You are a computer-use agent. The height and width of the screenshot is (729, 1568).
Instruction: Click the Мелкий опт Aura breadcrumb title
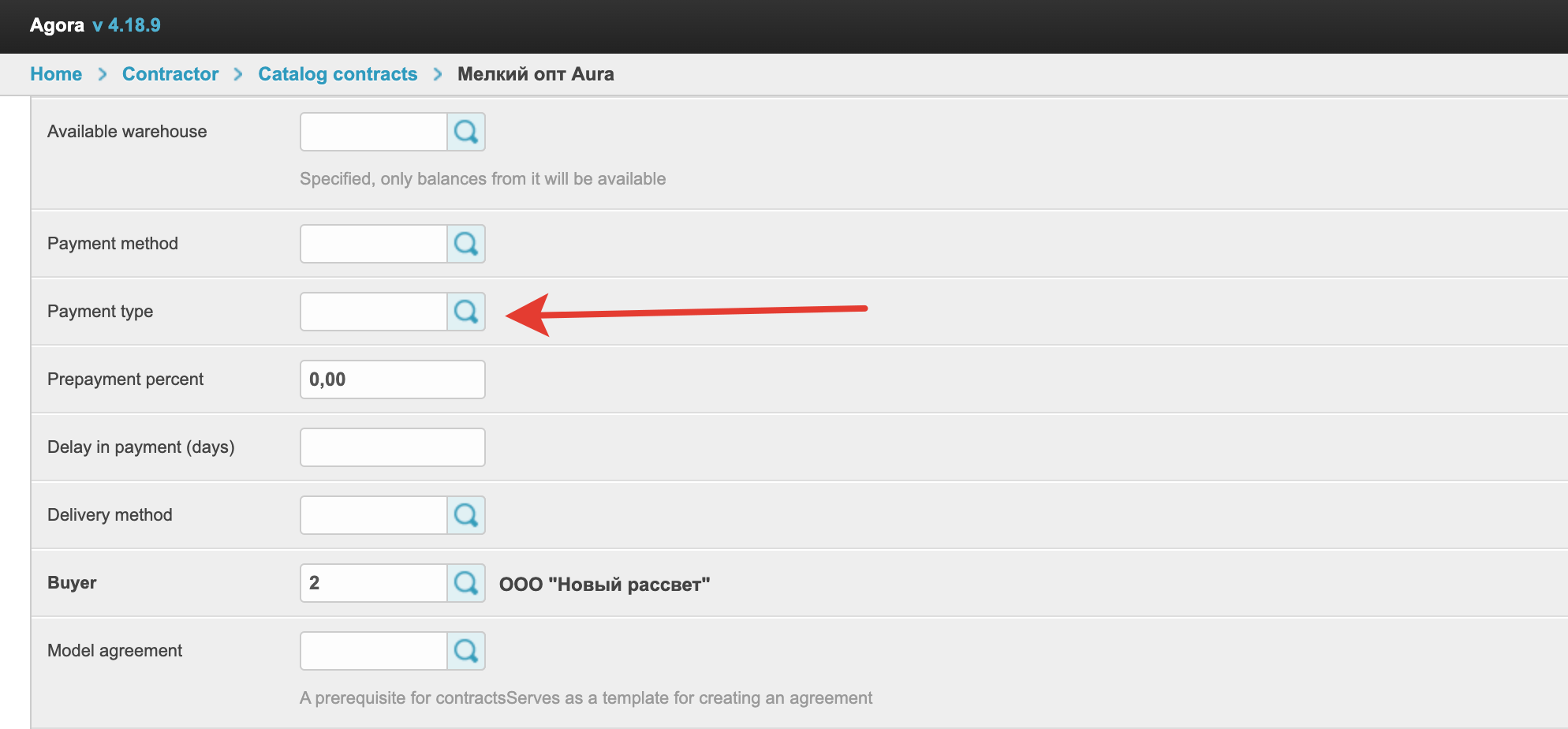[x=536, y=74]
